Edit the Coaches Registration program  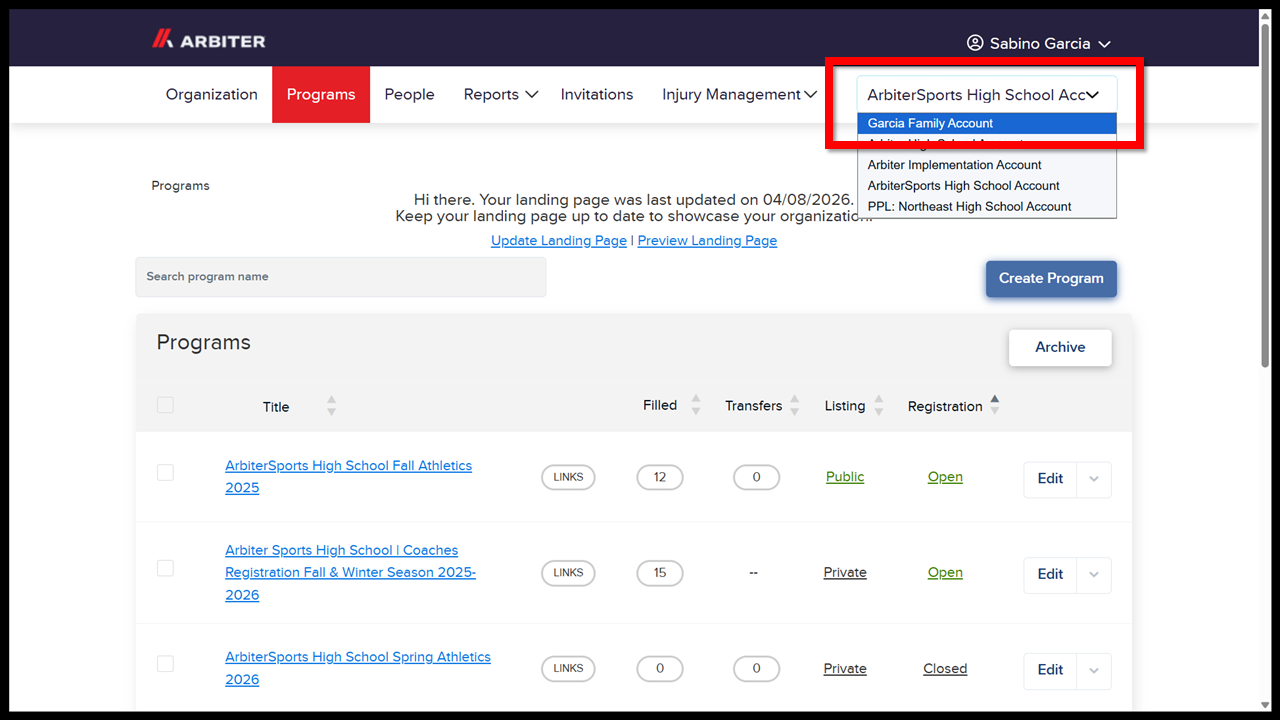tap(1050, 574)
